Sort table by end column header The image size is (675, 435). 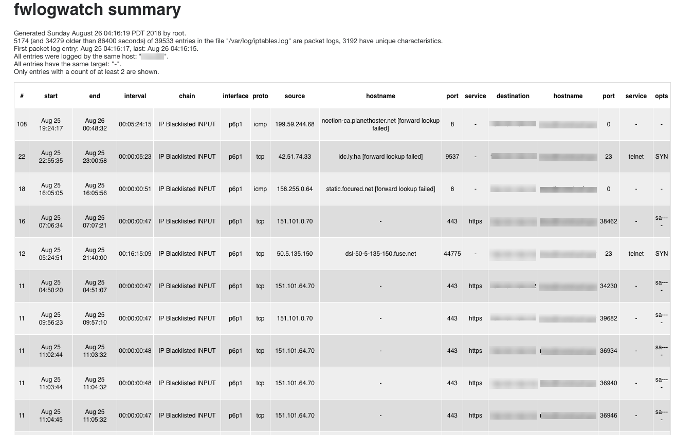[x=95, y=96]
